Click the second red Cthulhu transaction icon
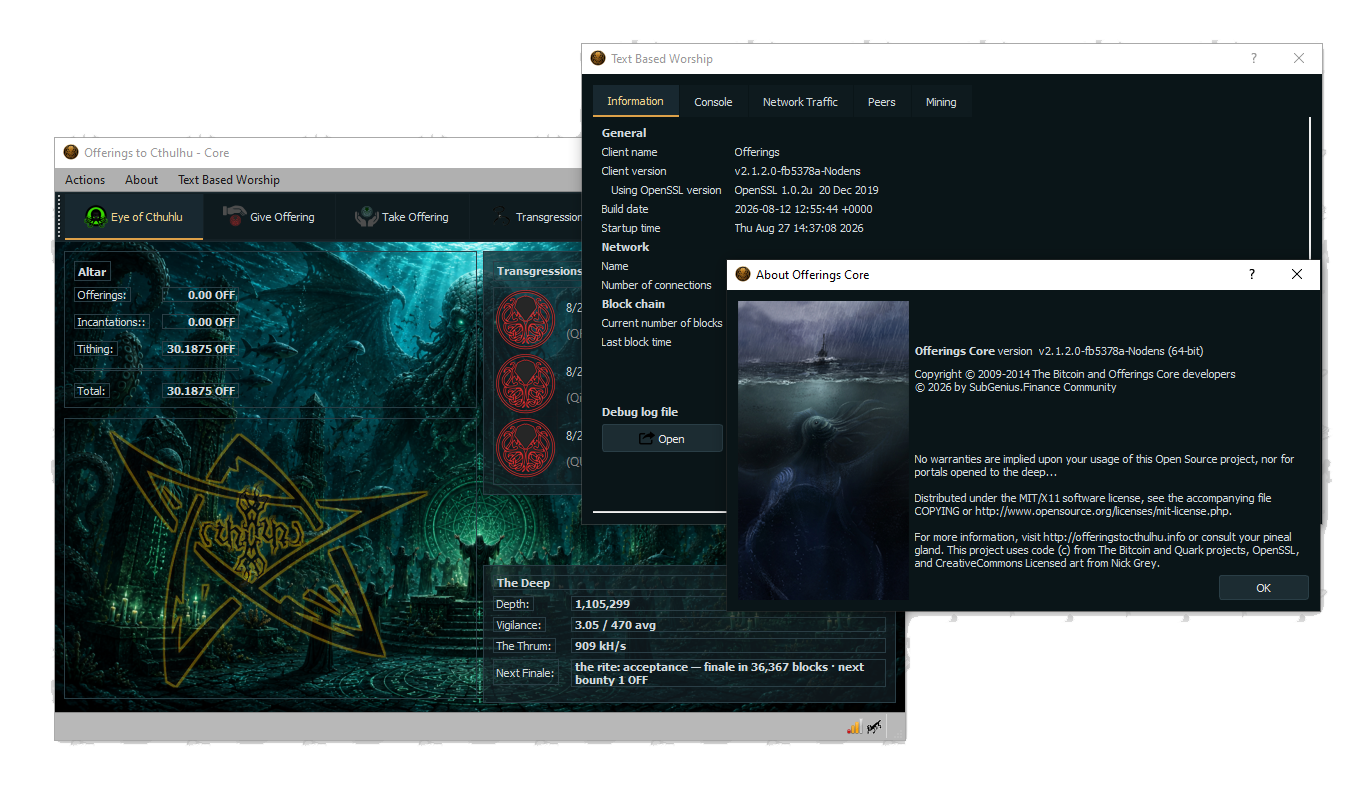Screen dimensions: 1355x788 click(x=525, y=385)
